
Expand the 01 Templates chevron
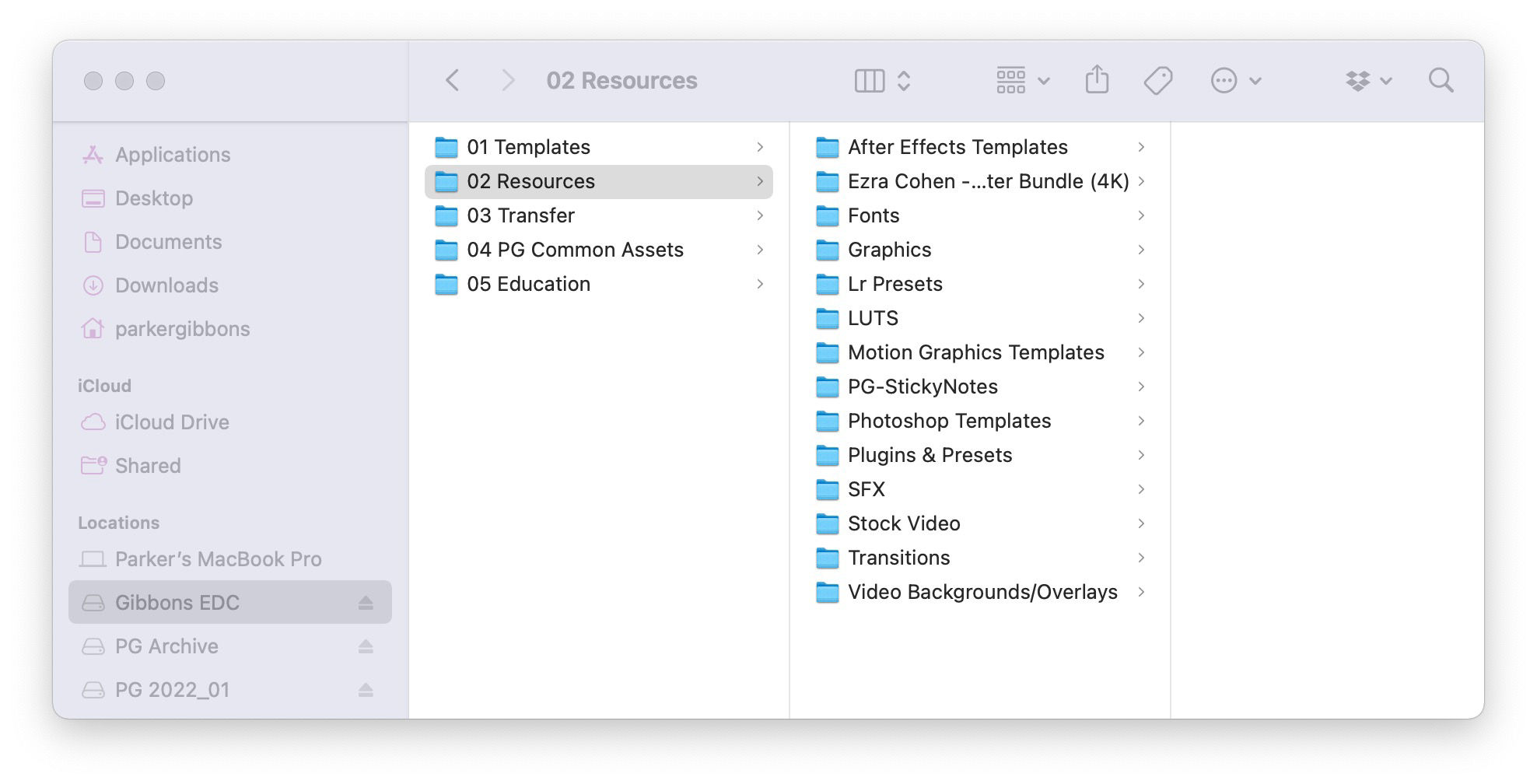(760, 147)
